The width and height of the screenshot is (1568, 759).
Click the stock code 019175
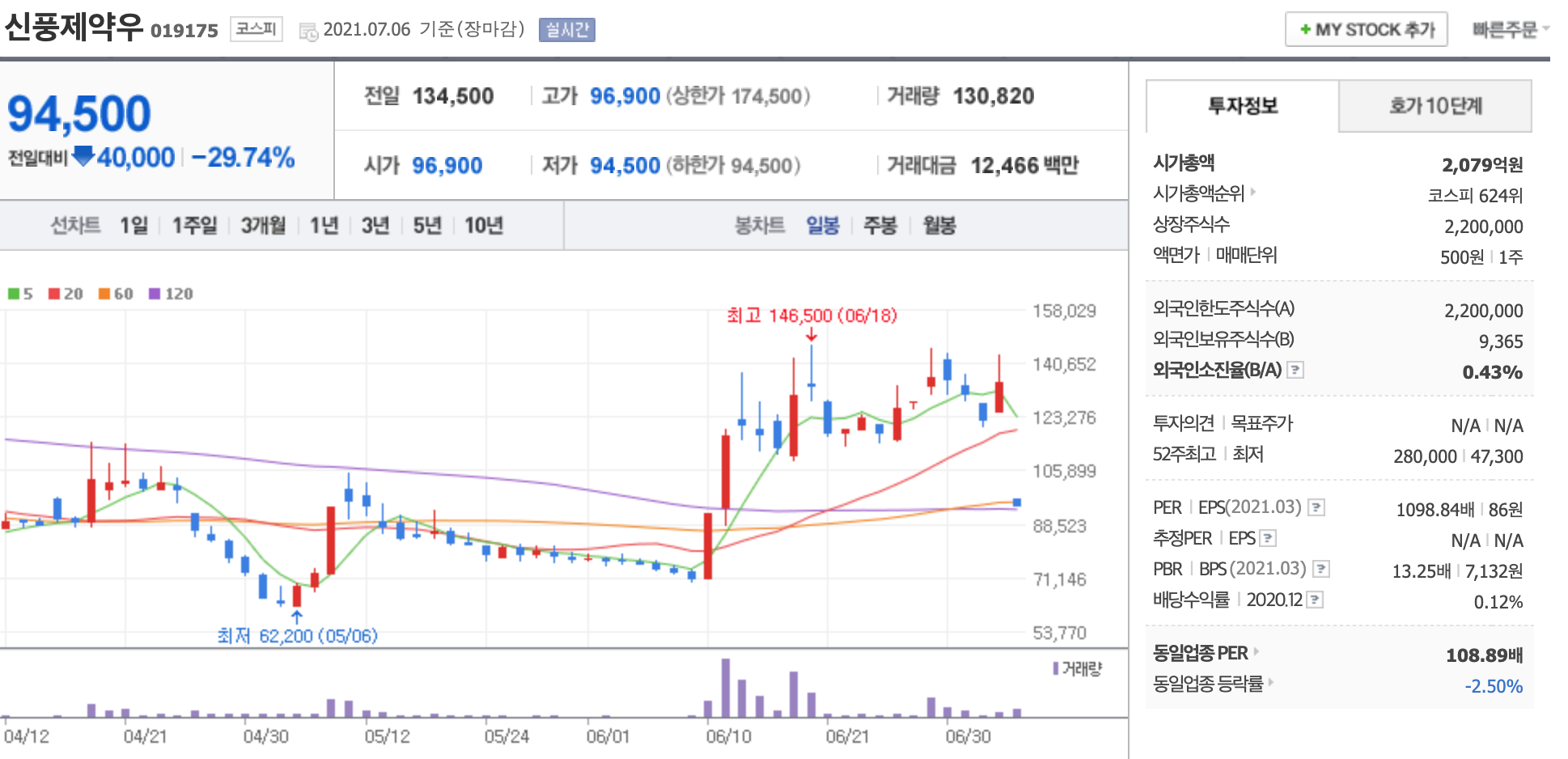pyautogui.click(x=184, y=31)
